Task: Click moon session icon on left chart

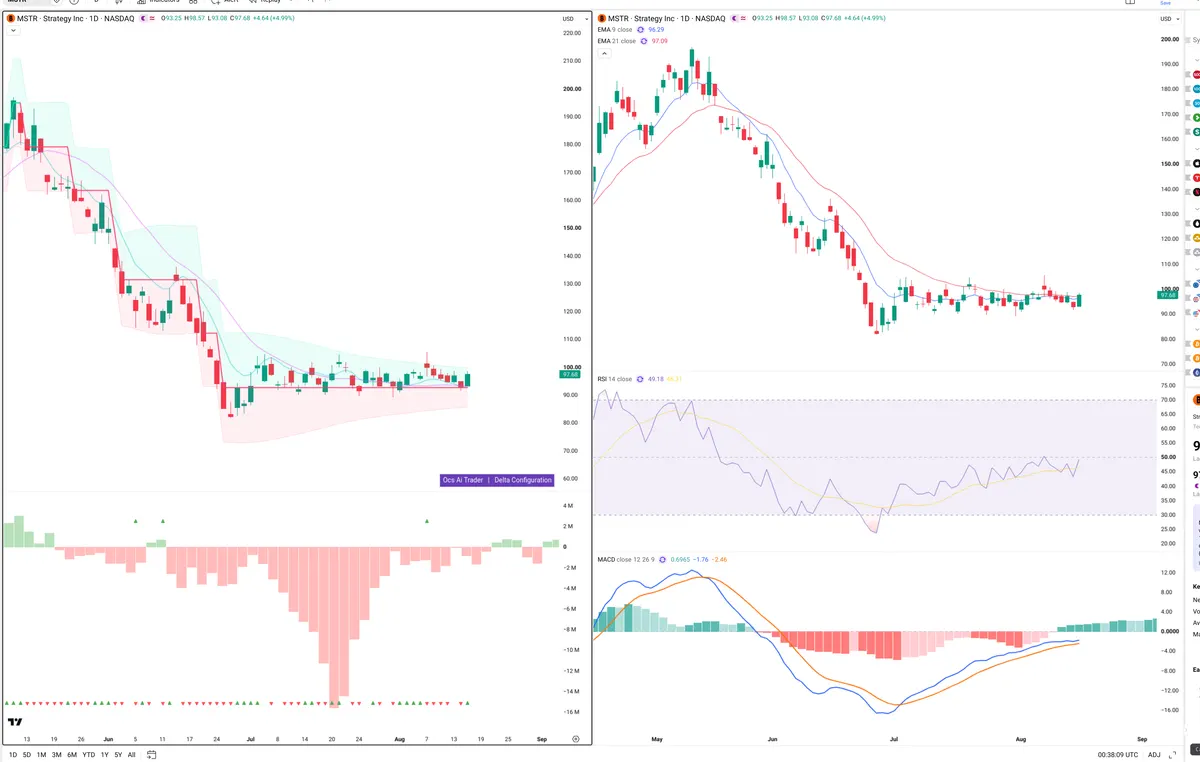Action: click(x=141, y=19)
